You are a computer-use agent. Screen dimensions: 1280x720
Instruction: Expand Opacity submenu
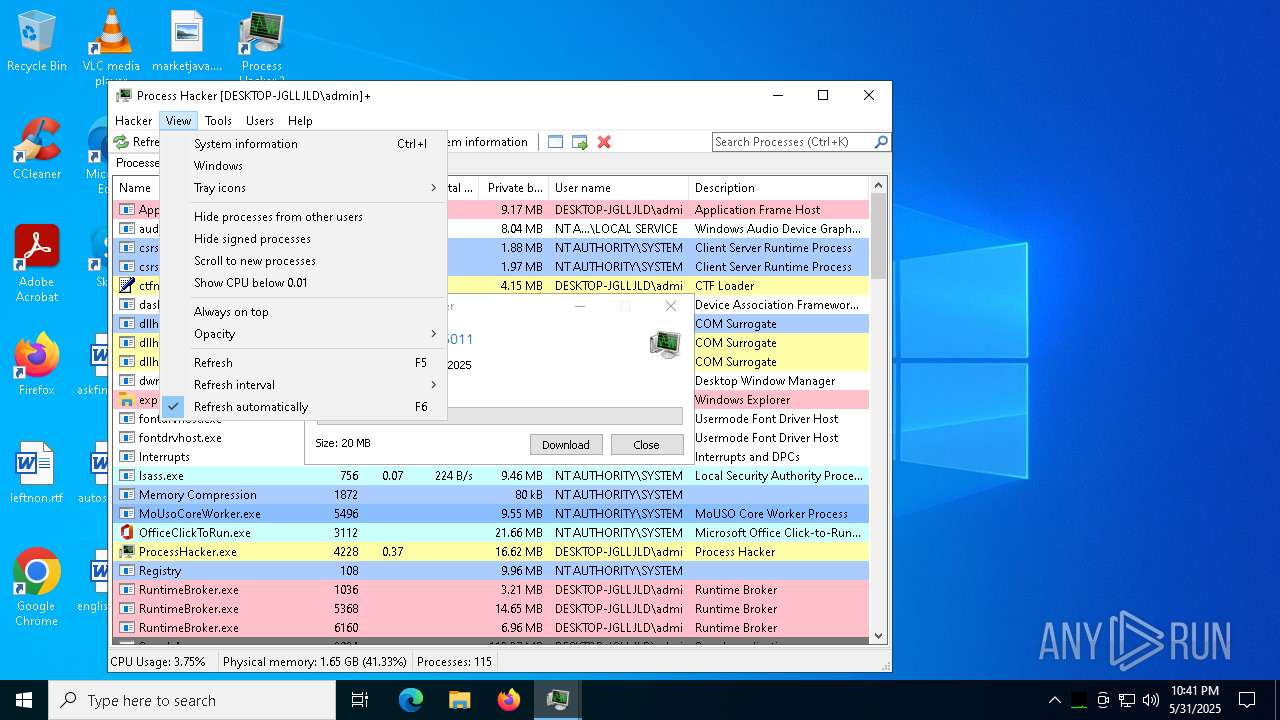click(303, 334)
